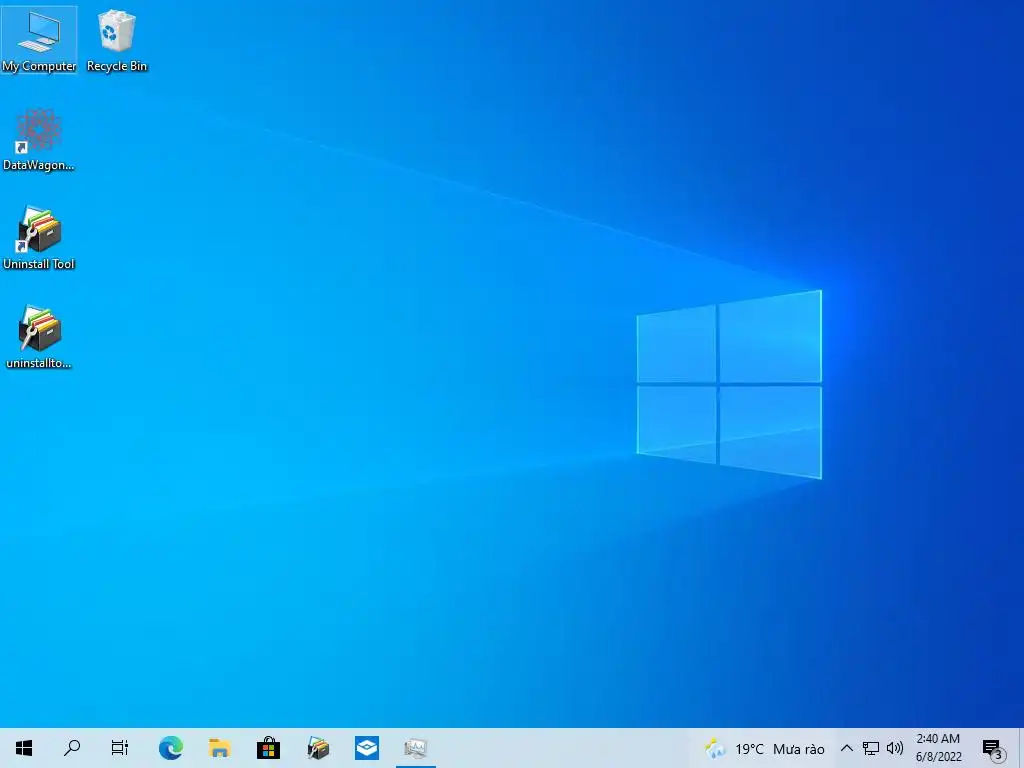Select the uninstallto... file icon on desktop
Image resolution: width=1024 pixels, height=768 pixels.
point(39,338)
